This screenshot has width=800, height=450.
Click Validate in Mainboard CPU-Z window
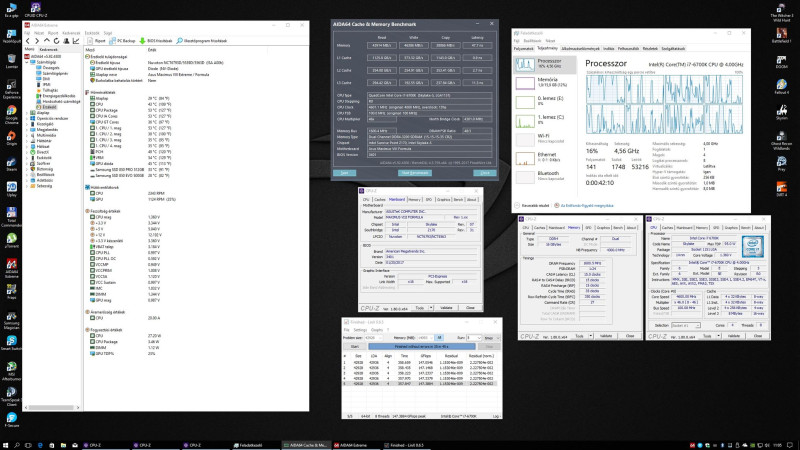coord(446,308)
